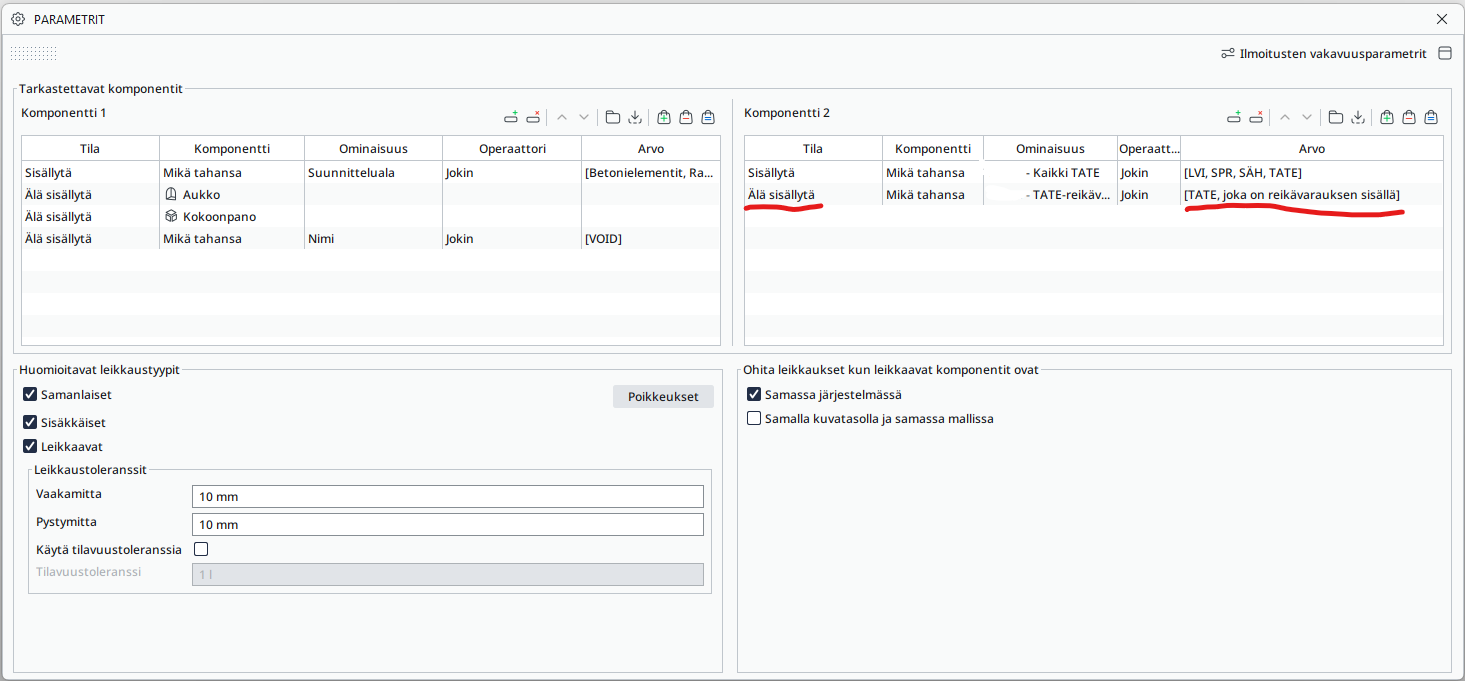This screenshot has width=1465, height=681.
Task: Select Tila column header in Komponentti 2
Action: (813, 149)
